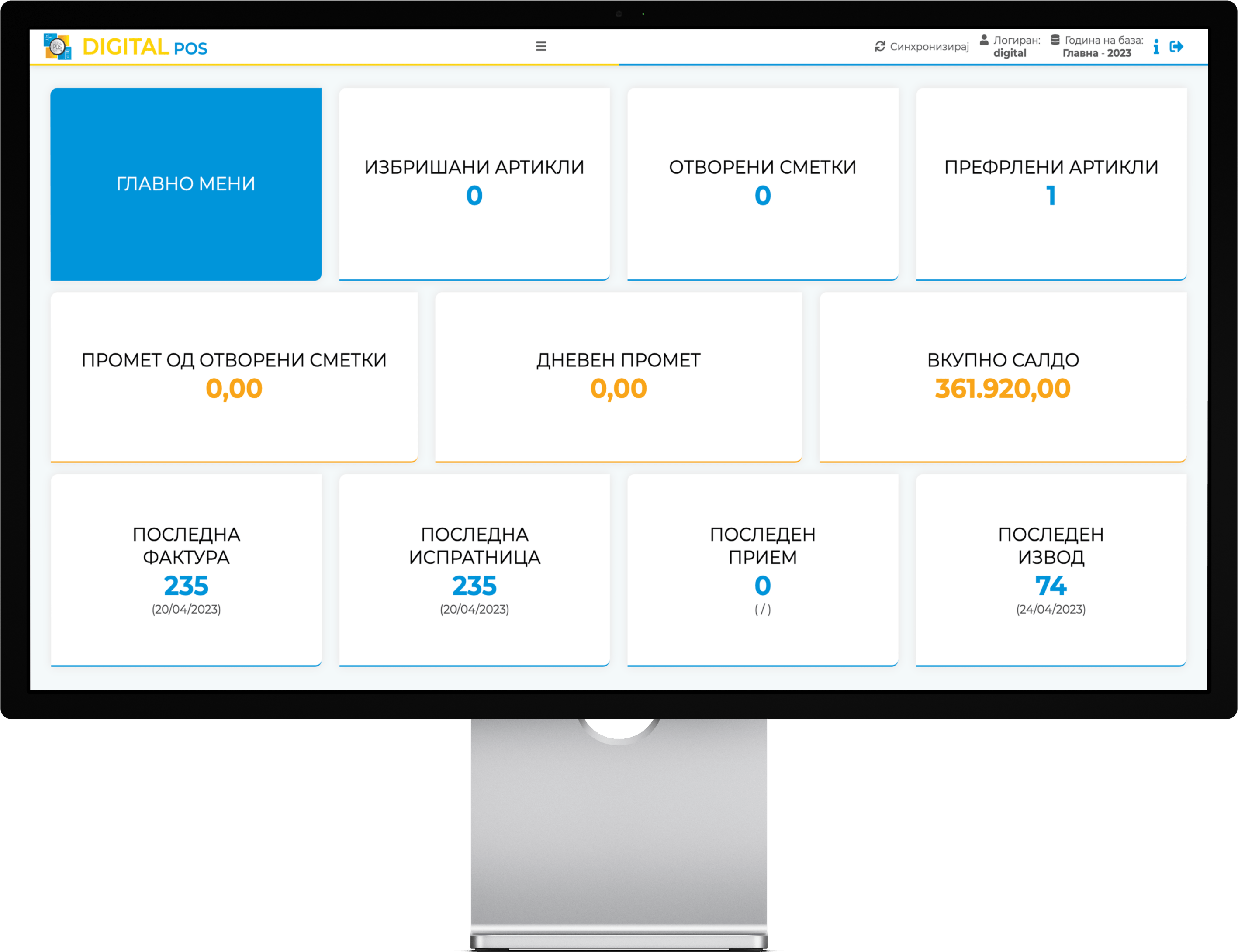Open the ГЛАВНО МЕНИ tile
Screen dimensions: 1238x952
coord(186,184)
